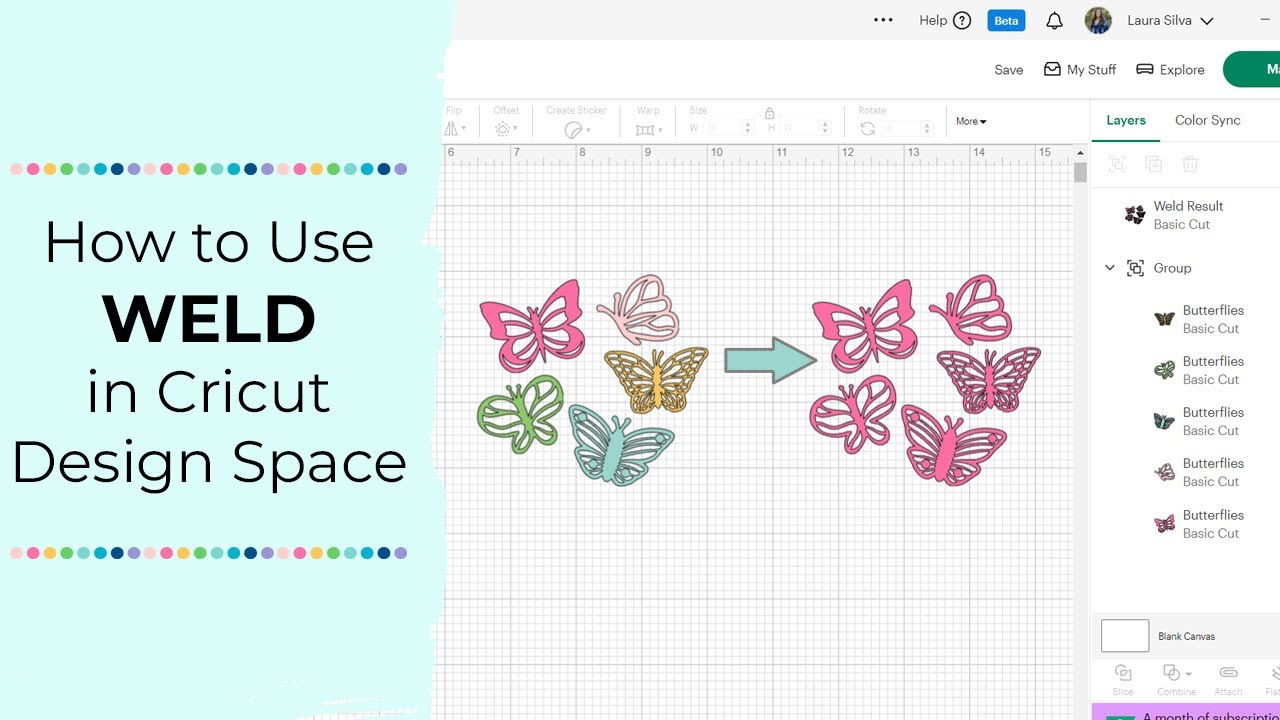
Task: Toggle the size aspect ratio lock
Action: pos(769,113)
